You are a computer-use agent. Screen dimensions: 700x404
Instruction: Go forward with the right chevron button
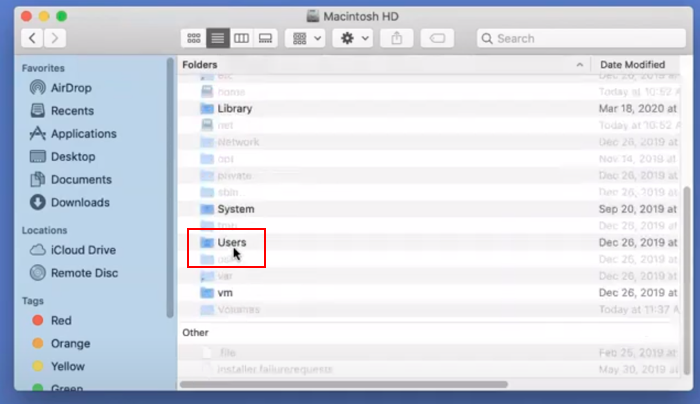click(55, 38)
